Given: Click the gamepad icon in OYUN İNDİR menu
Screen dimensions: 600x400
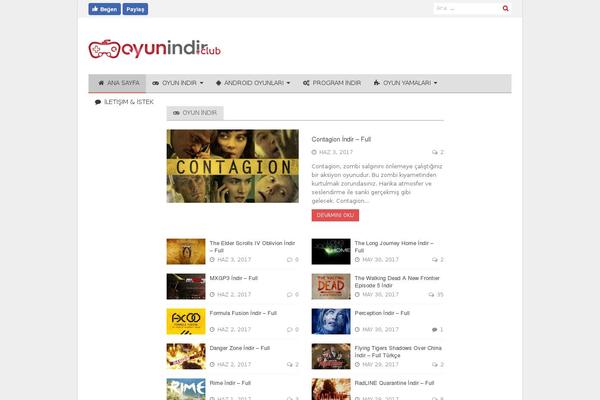Looking at the screenshot, I should point(155,83).
